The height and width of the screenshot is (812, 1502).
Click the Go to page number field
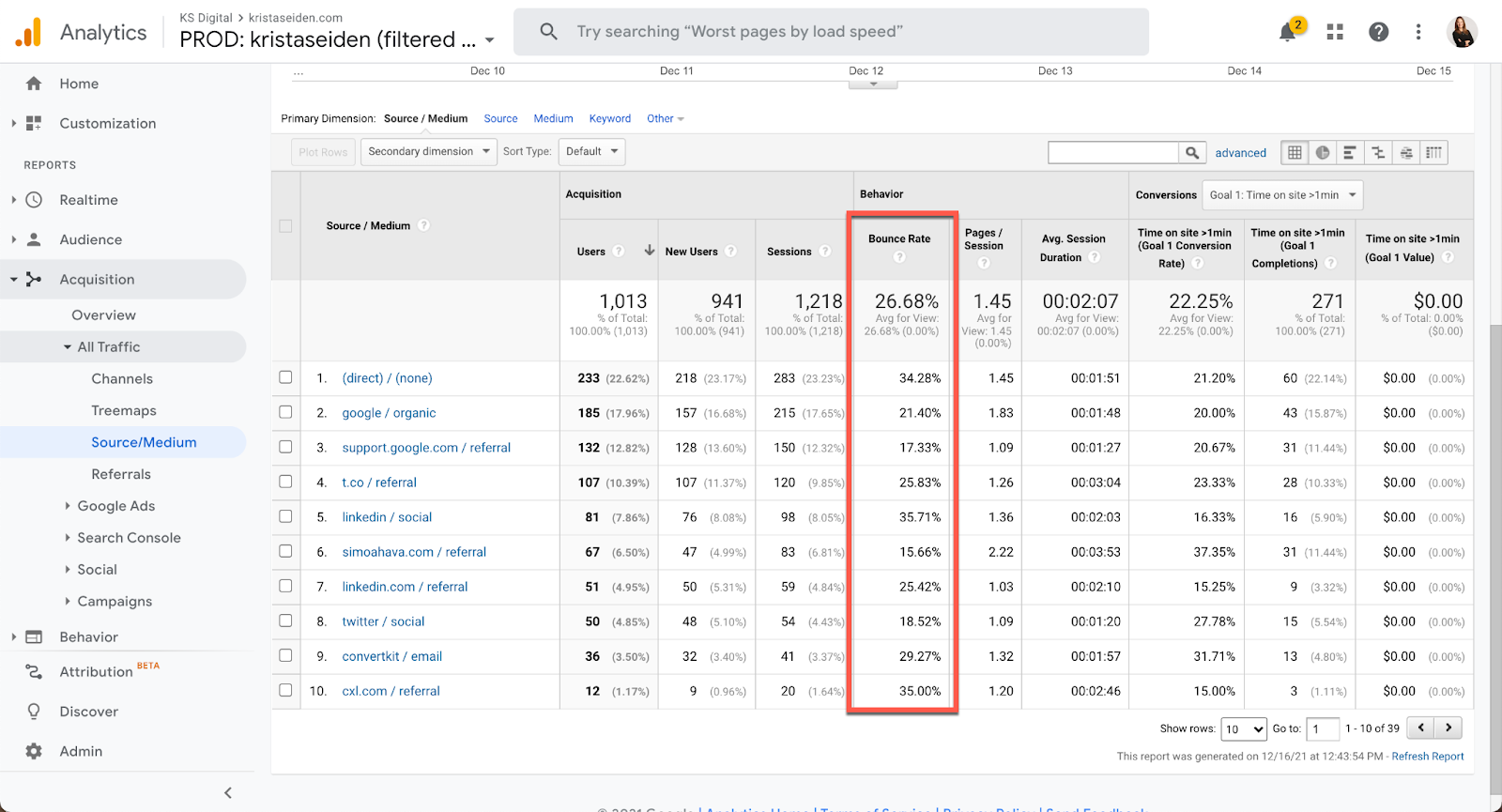point(1322,728)
